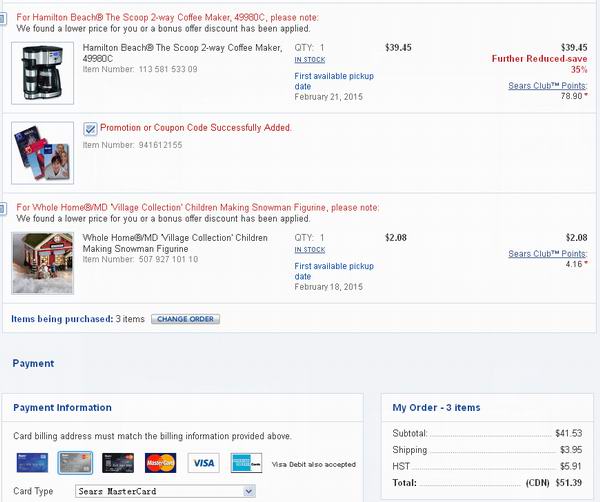This screenshot has width=600, height=502.
Task: Choose the VISA logo payment option
Action: [203, 463]
